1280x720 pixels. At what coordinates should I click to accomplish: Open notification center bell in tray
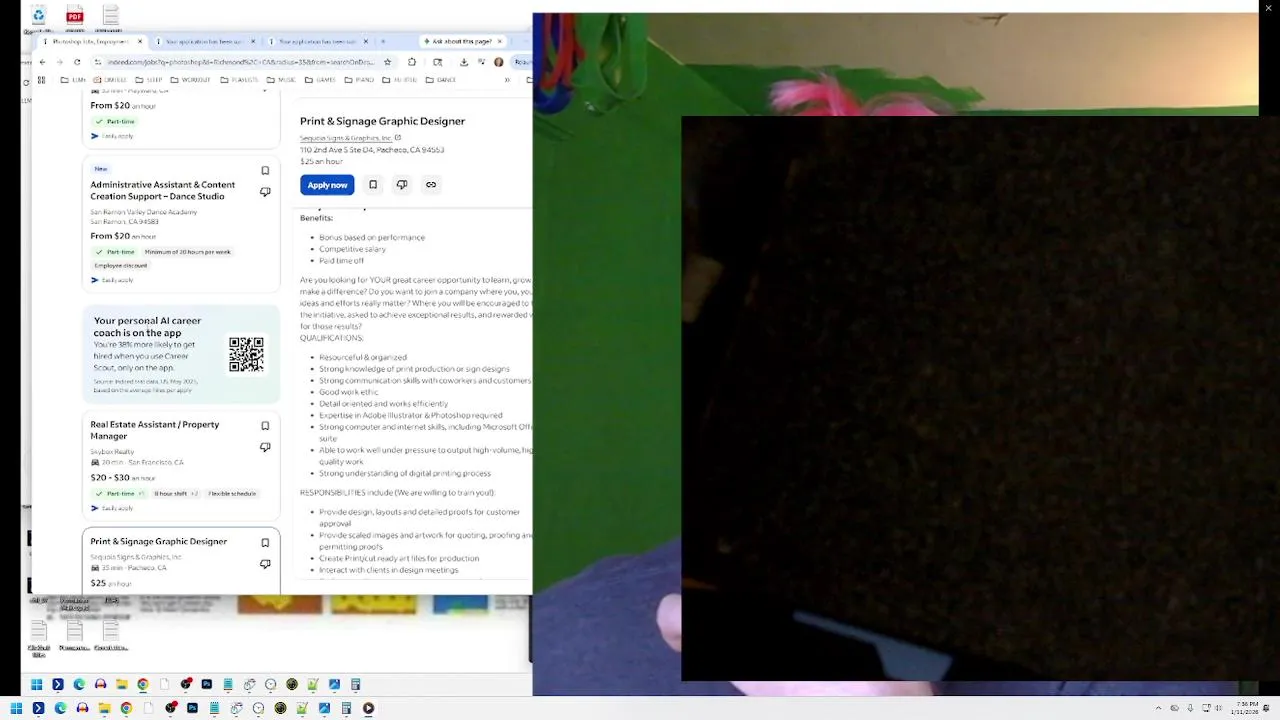(1266, 708)
